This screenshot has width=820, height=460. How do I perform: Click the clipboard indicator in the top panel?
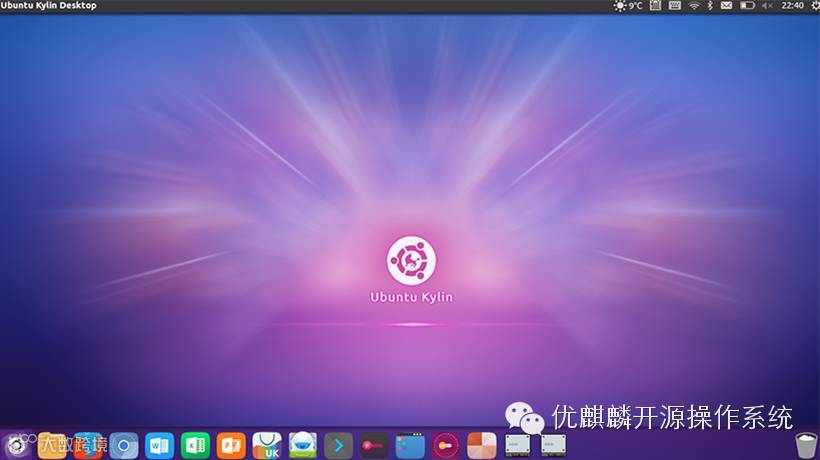tap(655, 6)
